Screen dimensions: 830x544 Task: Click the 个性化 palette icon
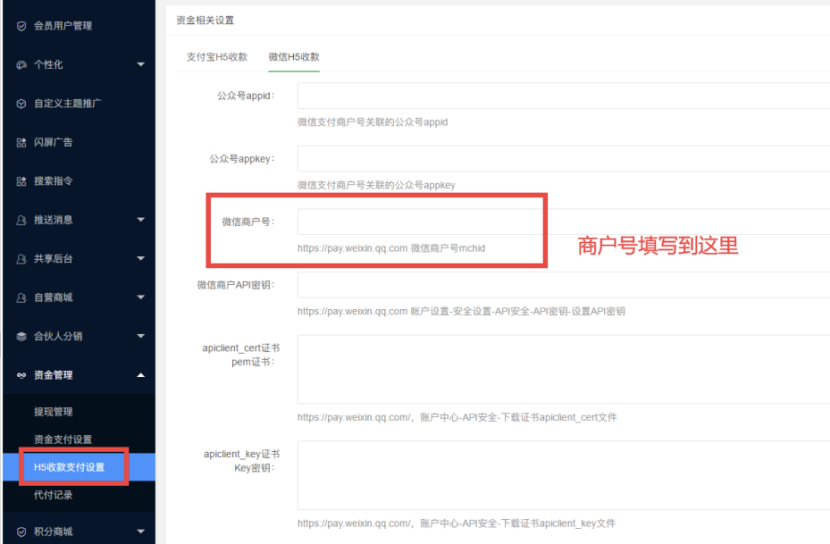[21, 65]
